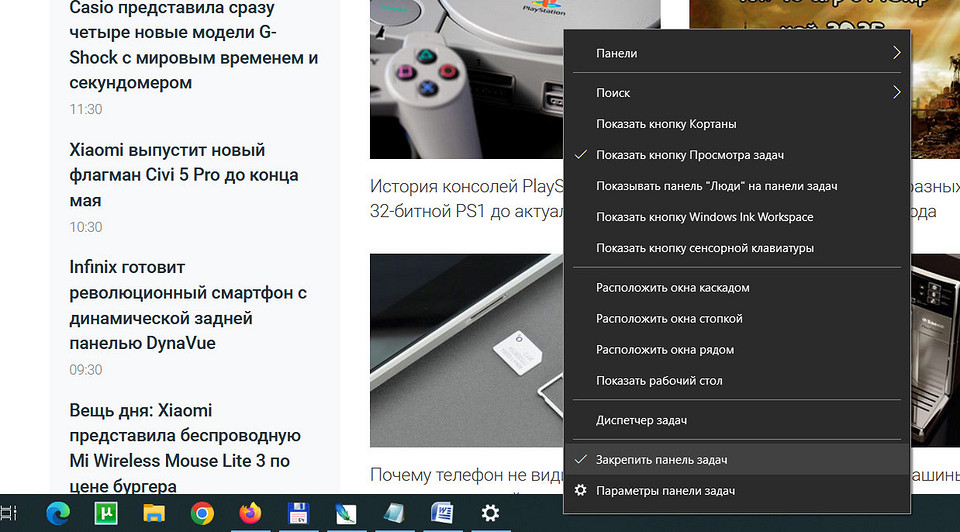Screen dimensions: 960x532
Task: Click the 11:30 timestamp under Casio news
Action: pos(86,110)
